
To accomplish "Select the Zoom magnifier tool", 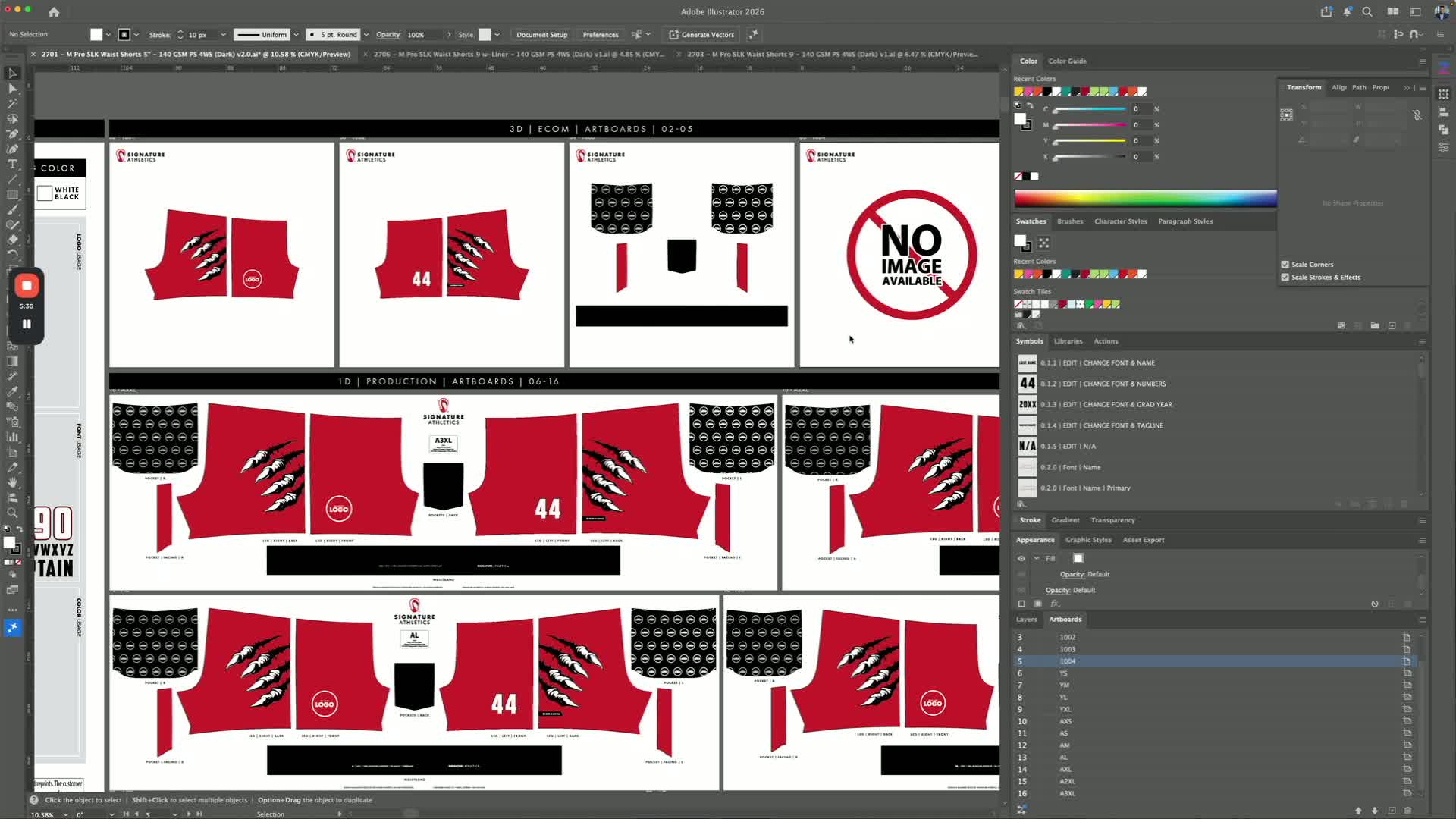I will [12, 513].
